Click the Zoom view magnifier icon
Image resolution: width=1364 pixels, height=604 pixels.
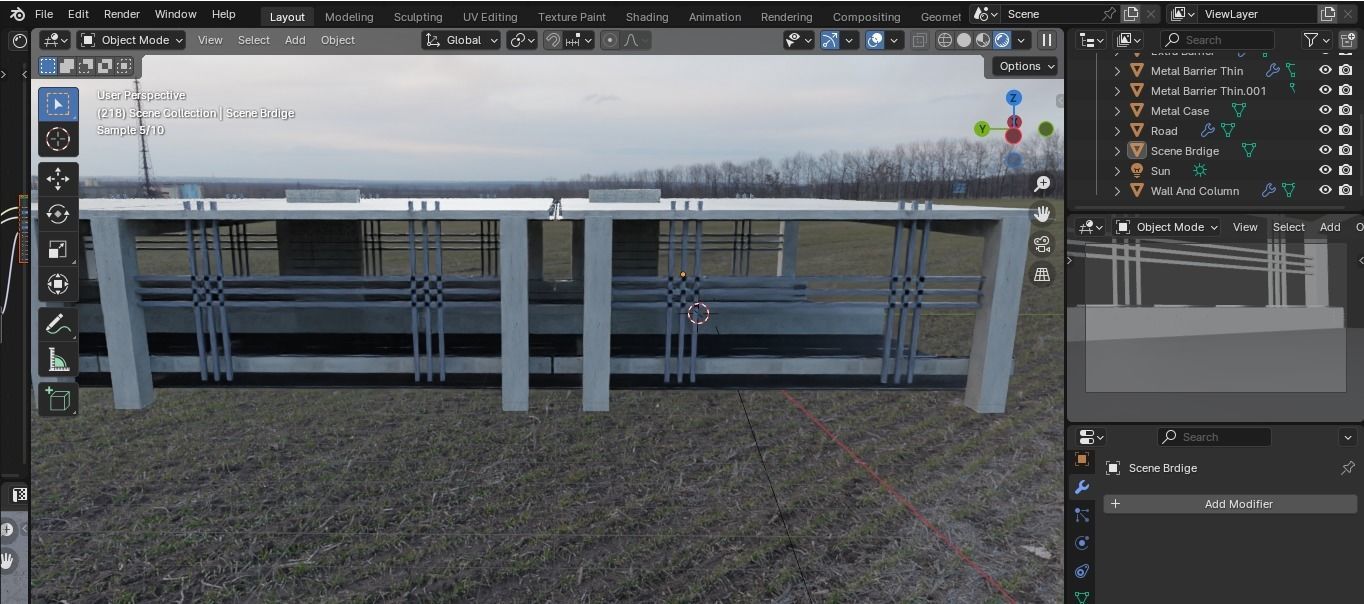click(x=1042, y=183)
